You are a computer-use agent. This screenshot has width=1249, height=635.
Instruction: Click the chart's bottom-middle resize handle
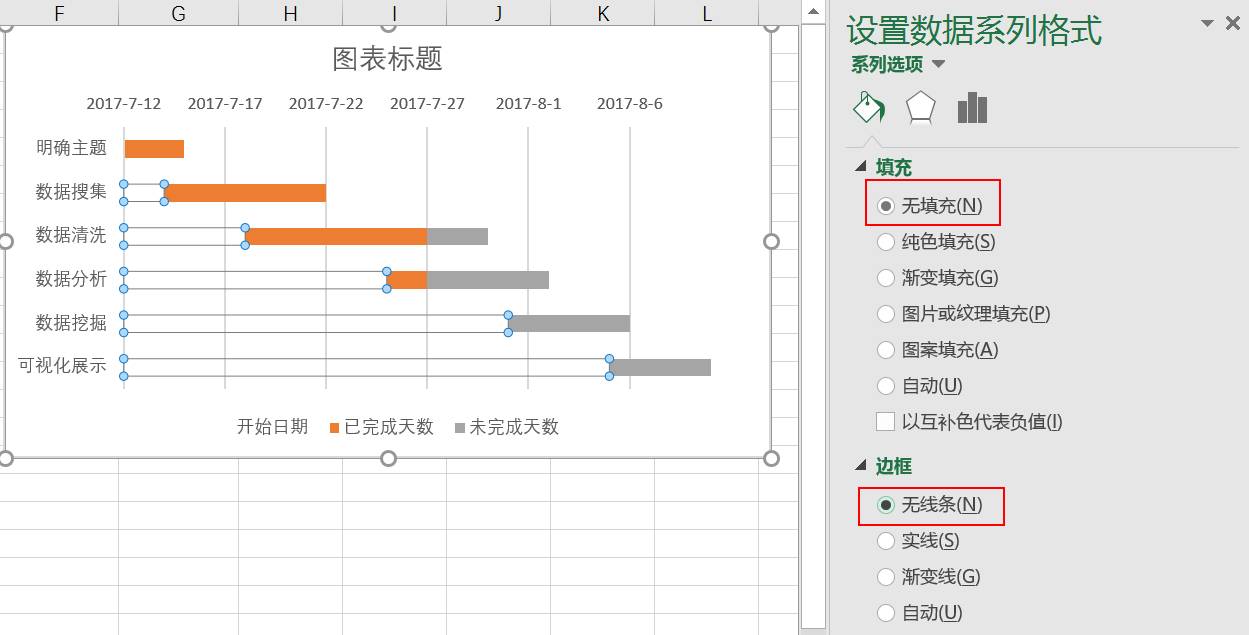pyautogui.click(x=389, y=458)
